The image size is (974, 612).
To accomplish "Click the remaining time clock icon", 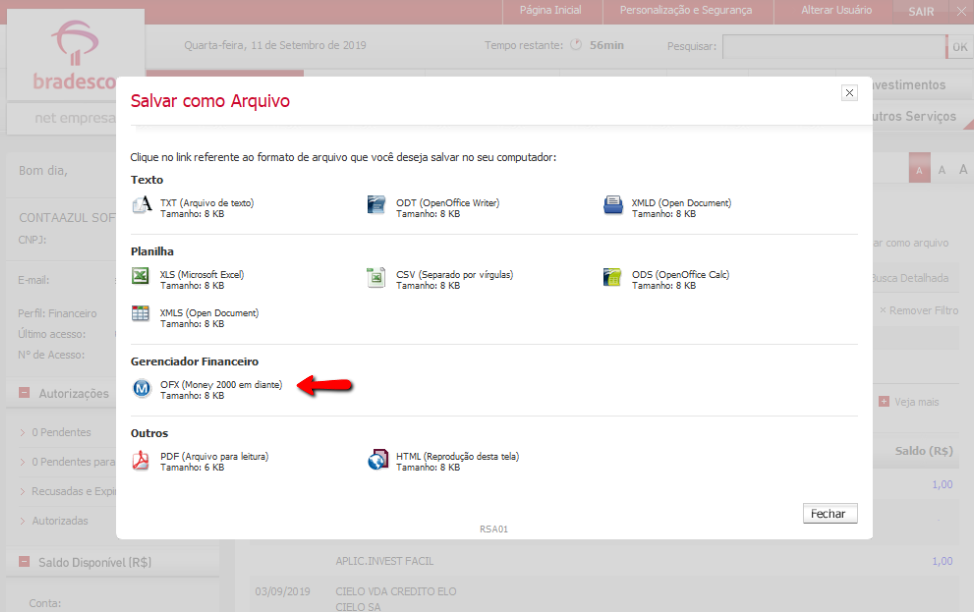I will (576, 45).
